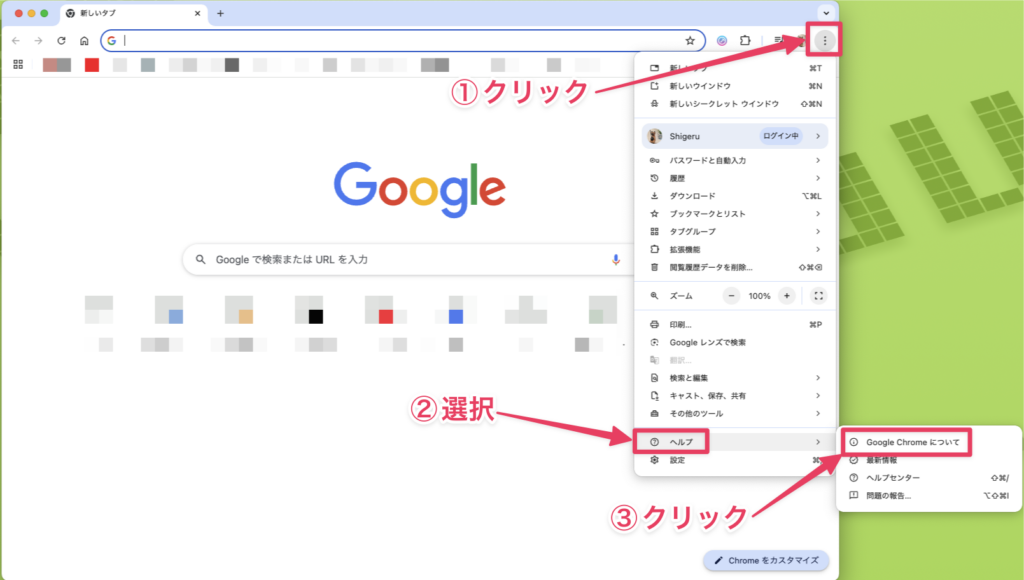Select Google レンズで検索 menu item
This screenshot has width=1024, height=580.
735,342
